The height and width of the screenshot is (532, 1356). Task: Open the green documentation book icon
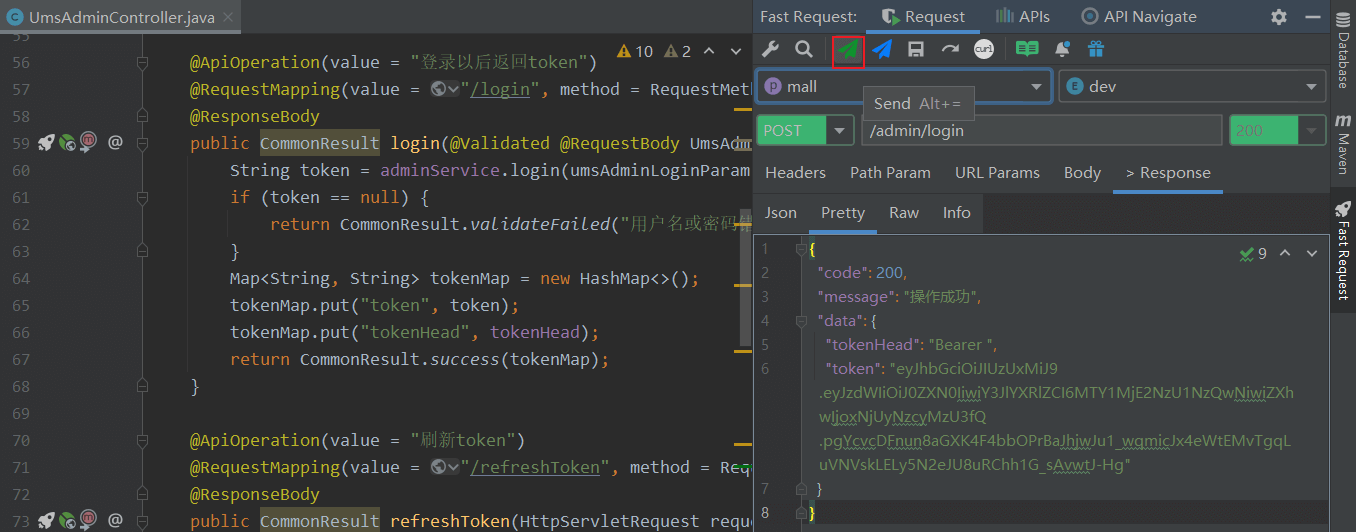pyautogui.click(x=1027, y=50)
